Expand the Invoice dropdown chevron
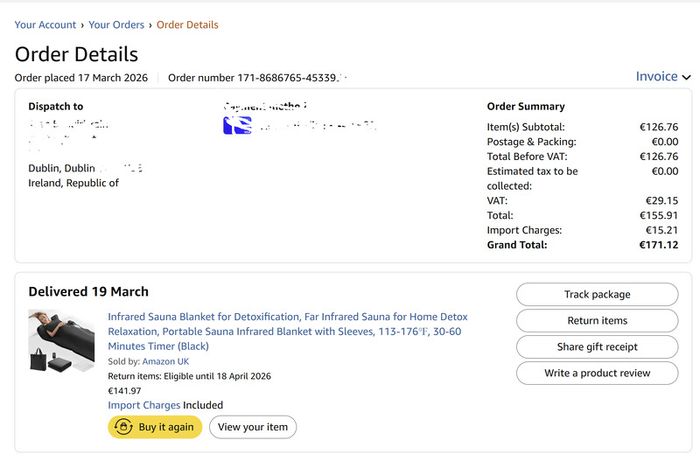 686,77
